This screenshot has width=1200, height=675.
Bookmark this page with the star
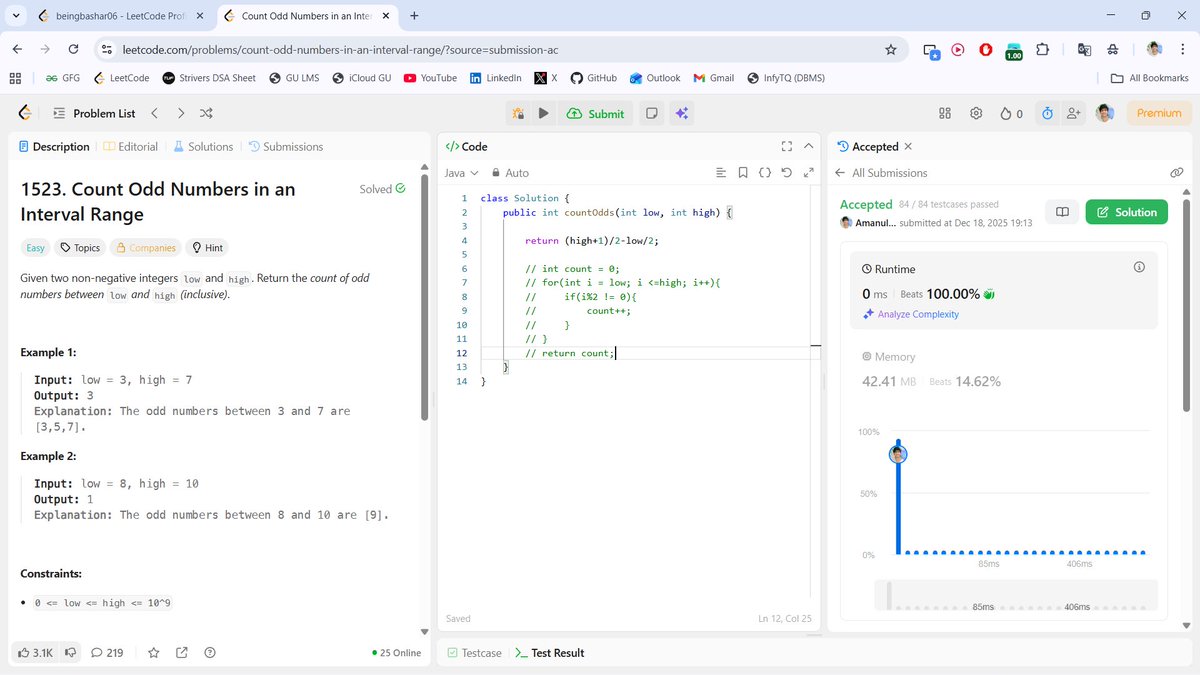tap(890, 49)
